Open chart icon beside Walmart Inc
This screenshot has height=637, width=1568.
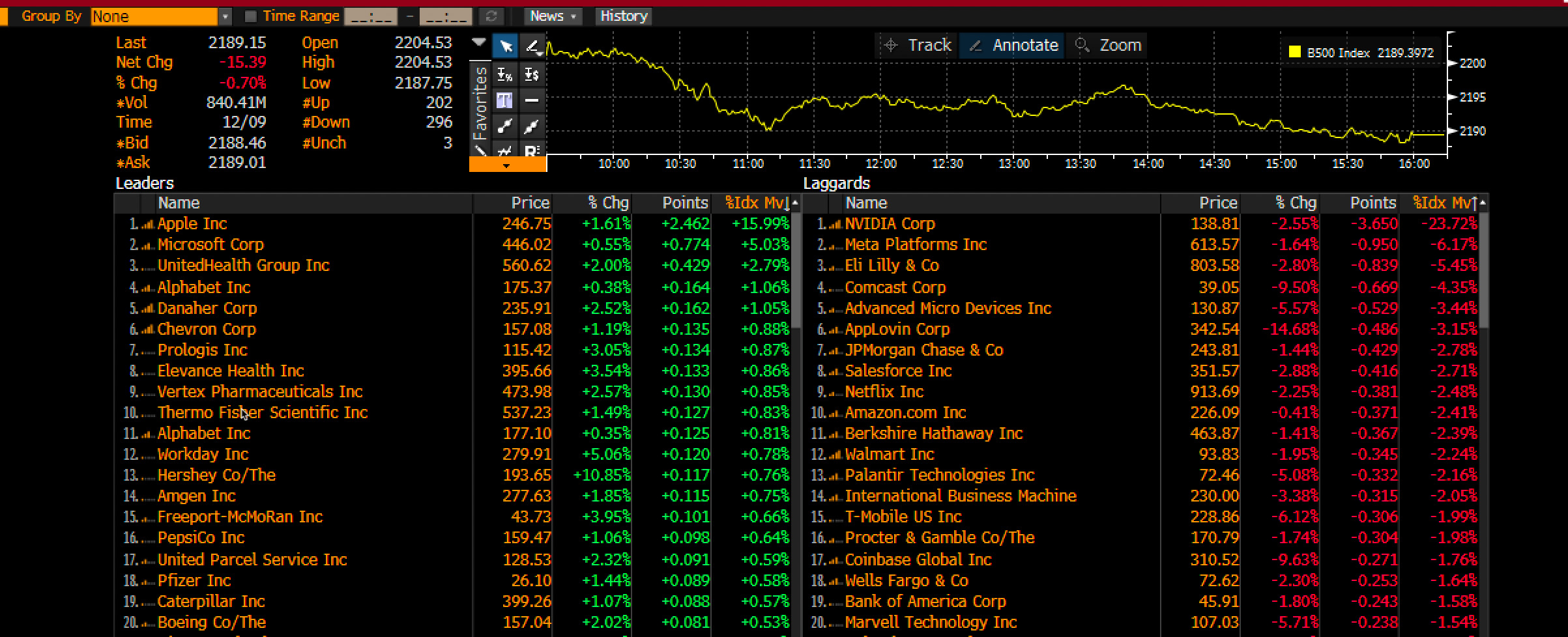point(835,455)
